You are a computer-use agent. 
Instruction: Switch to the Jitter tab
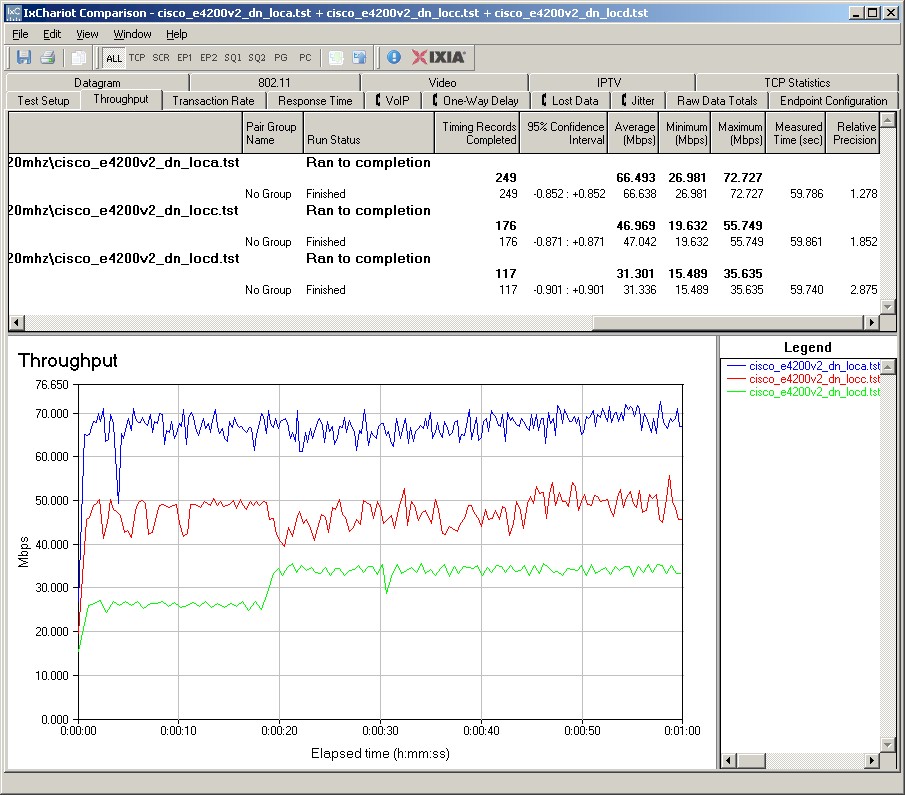pyautogui.click(x=638, y=100)
